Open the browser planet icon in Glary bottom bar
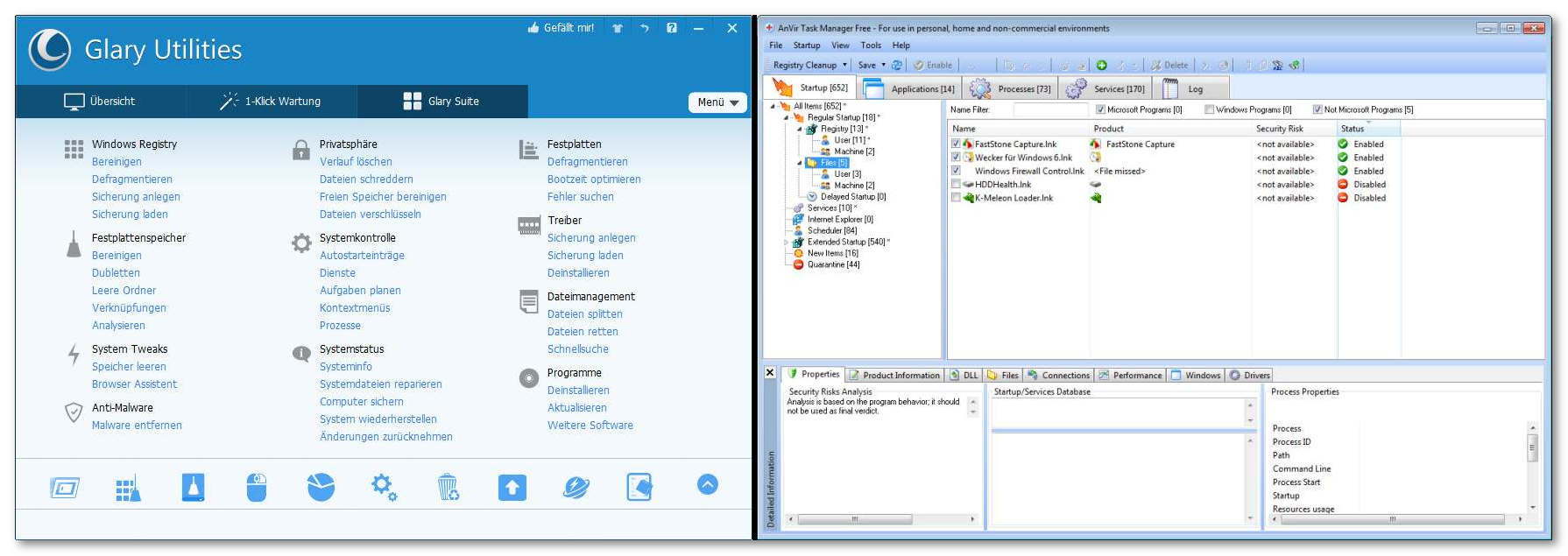The width and height of the screenshot is (1568, 556). tap(576, 487)
